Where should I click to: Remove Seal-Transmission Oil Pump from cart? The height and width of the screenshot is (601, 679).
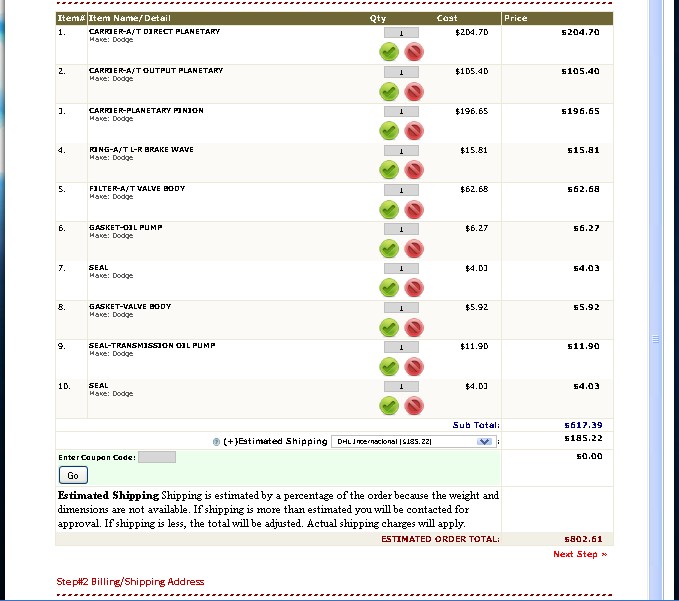click(x=414, y=366)
